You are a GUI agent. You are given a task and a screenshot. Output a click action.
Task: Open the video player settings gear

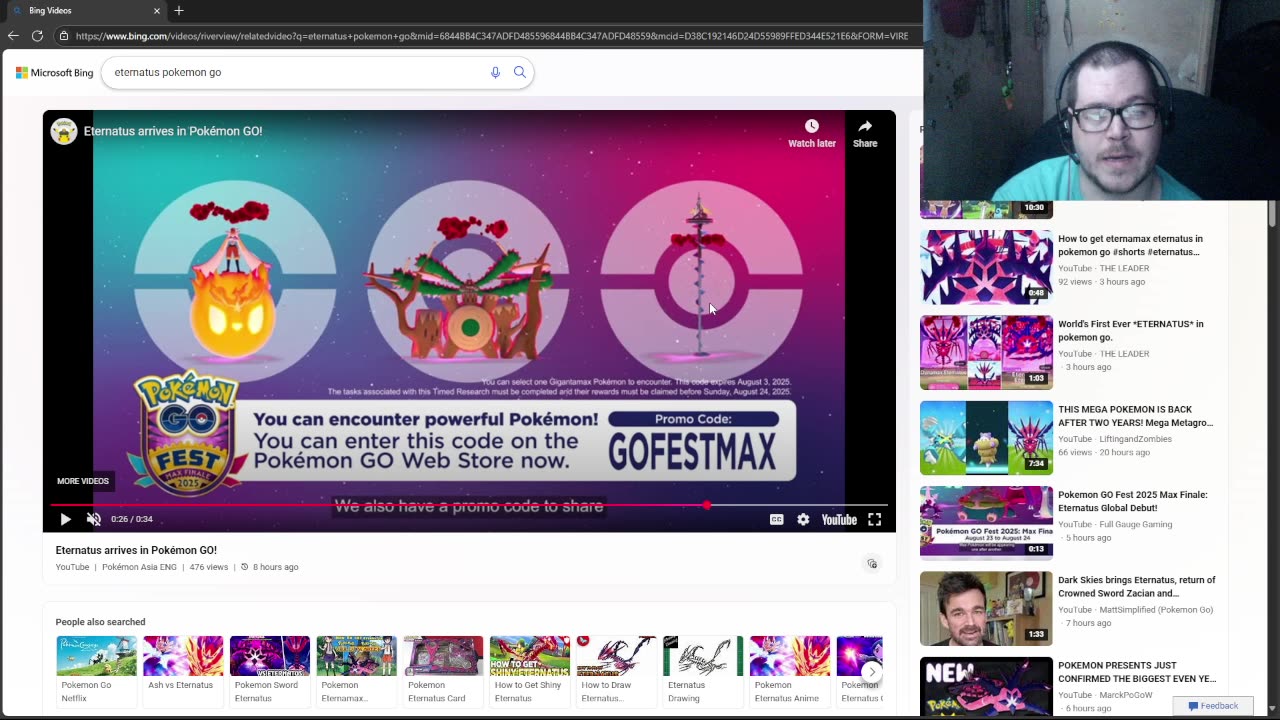(x=803, y=519)
